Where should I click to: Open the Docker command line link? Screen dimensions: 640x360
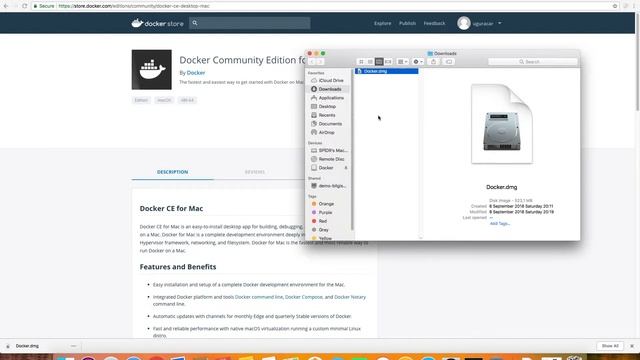click(259, 297)
